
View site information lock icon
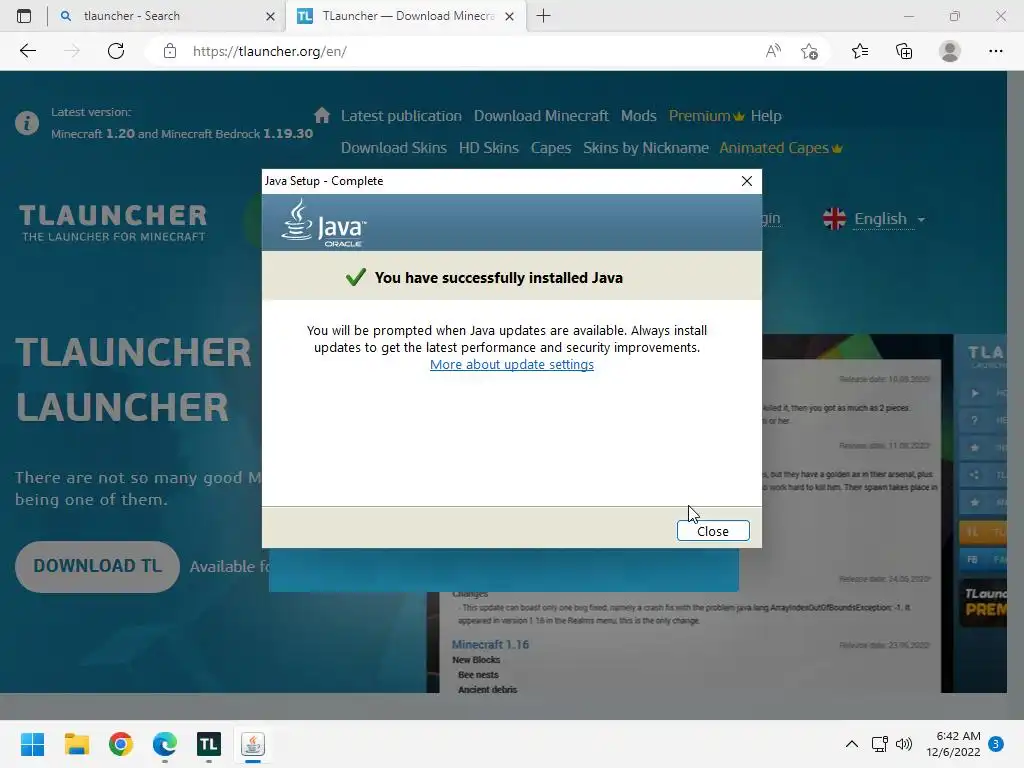[170, 51]
